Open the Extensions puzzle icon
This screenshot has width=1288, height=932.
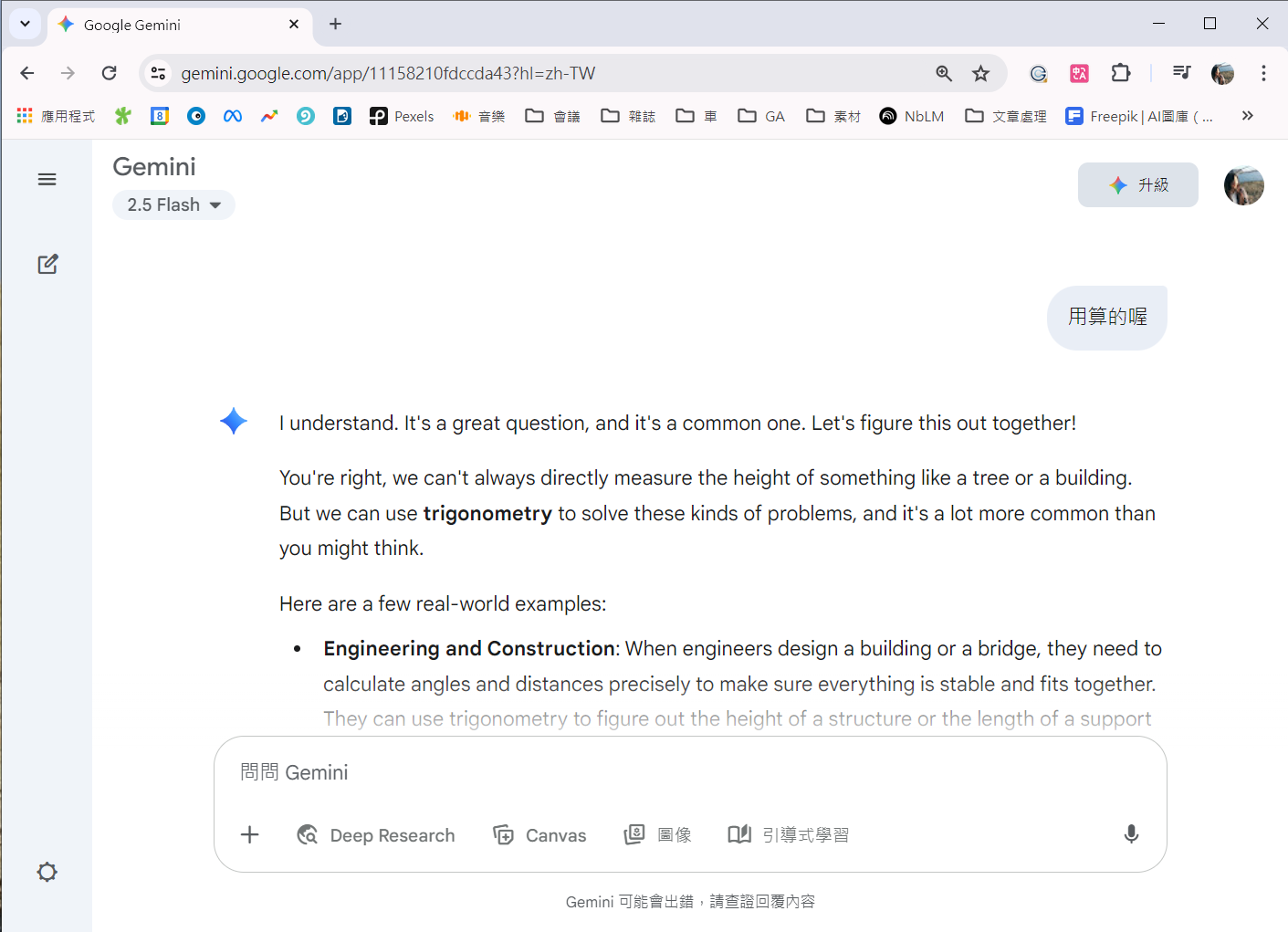tap(1121, 73)
